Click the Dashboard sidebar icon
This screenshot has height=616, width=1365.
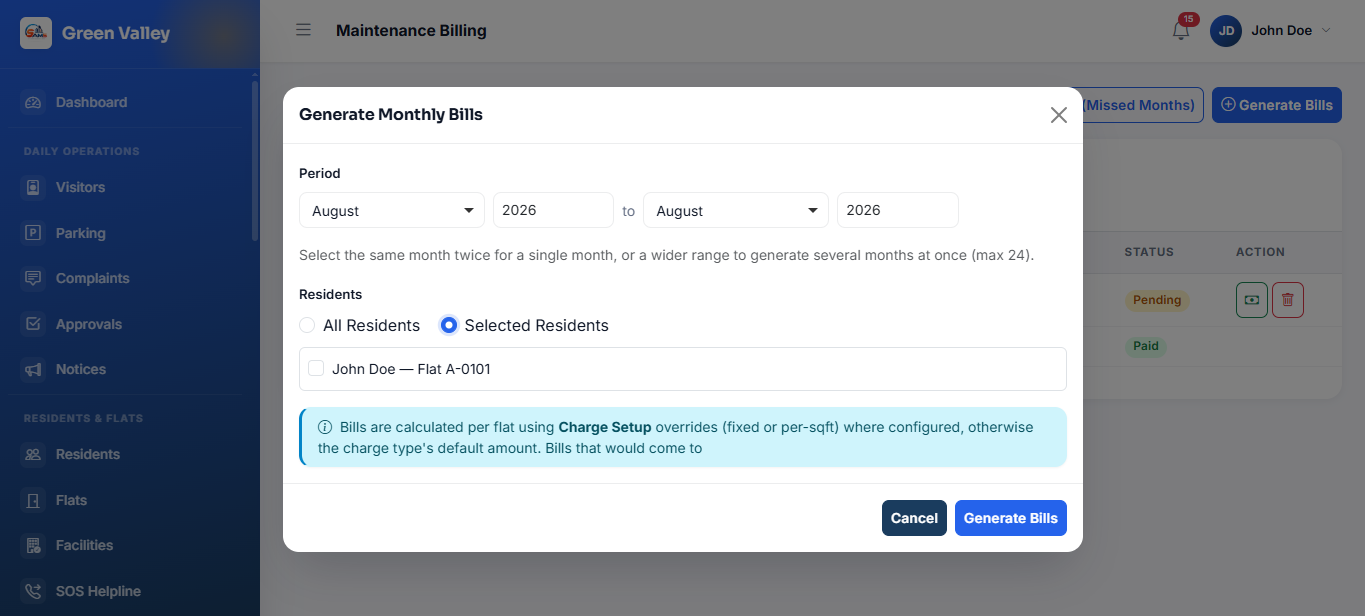(x=34, y=102)
